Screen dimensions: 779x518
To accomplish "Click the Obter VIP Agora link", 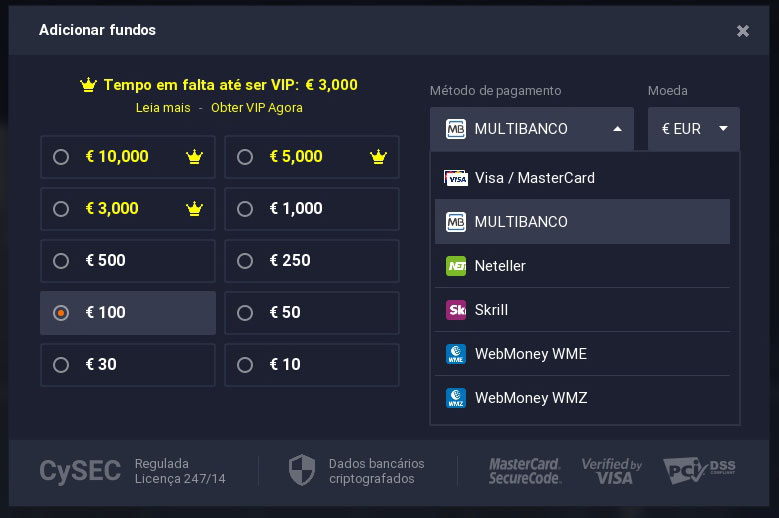I will (x=256, y=107).
